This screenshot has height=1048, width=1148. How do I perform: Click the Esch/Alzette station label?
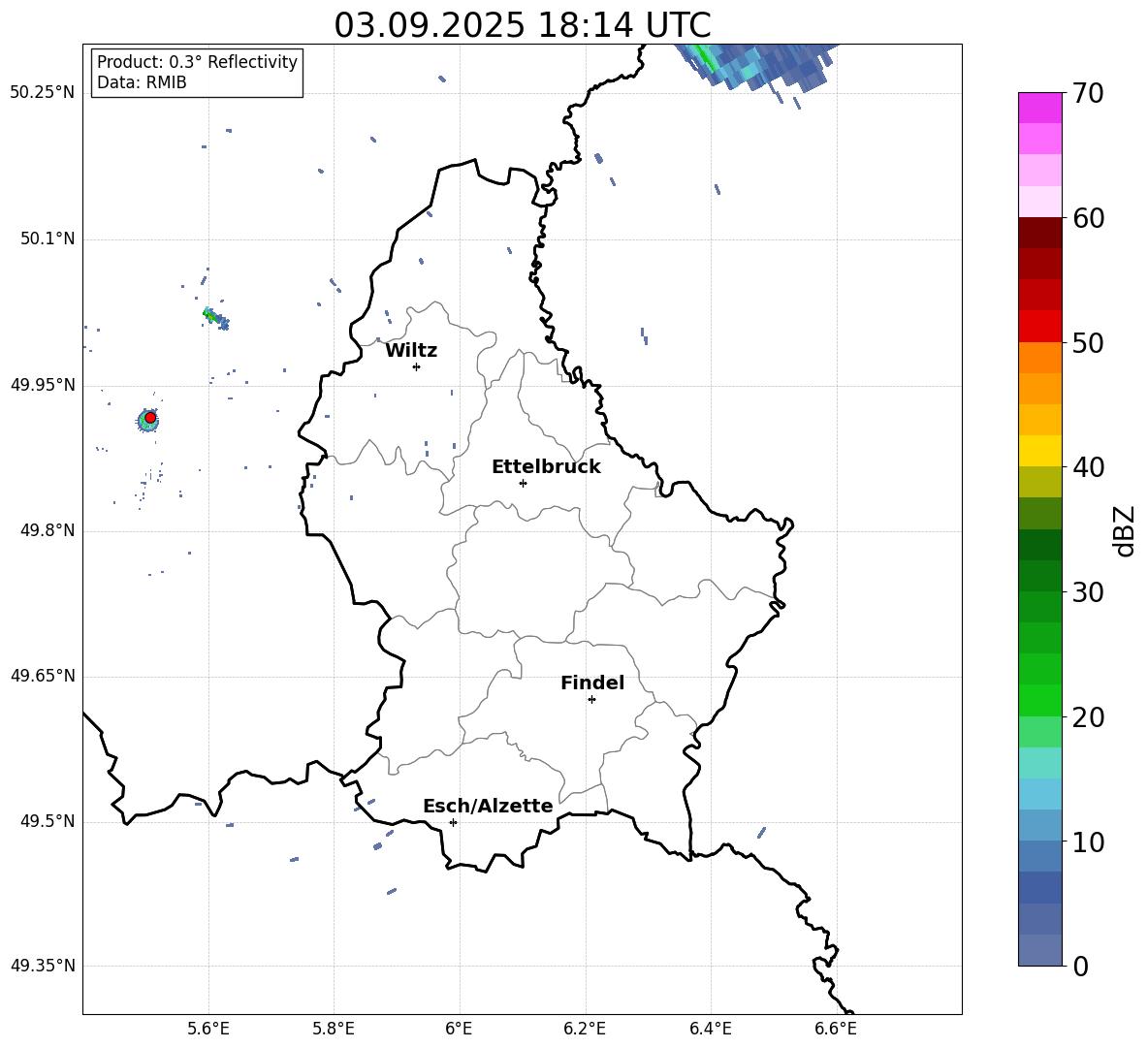pos(488,806)
